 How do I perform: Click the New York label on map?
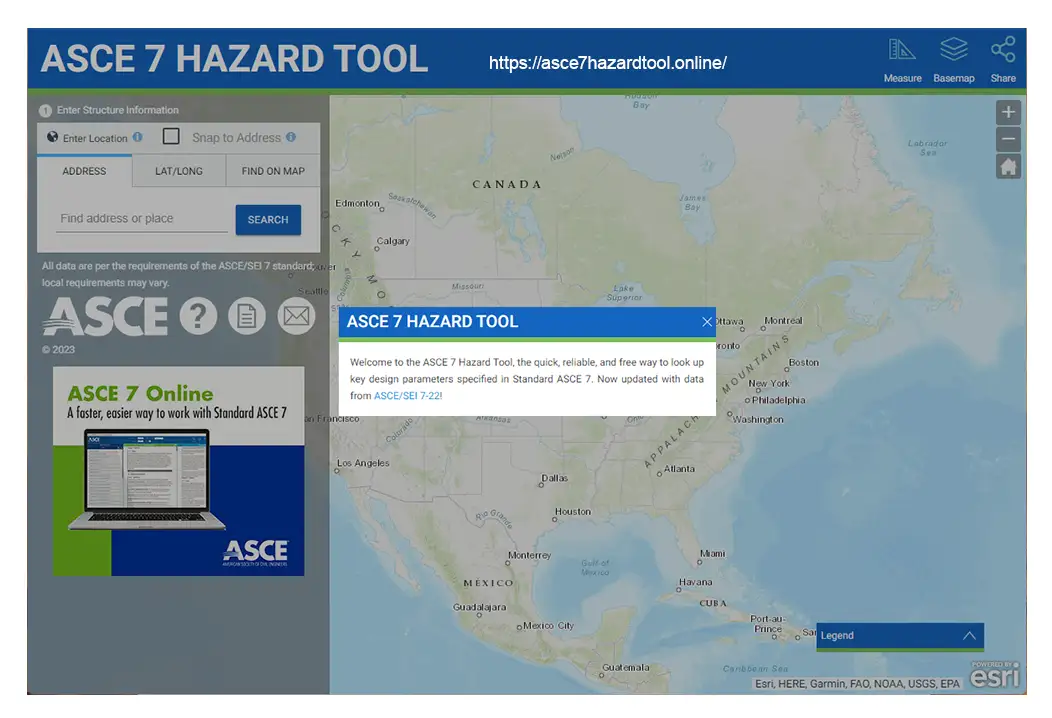pos(769,383)
